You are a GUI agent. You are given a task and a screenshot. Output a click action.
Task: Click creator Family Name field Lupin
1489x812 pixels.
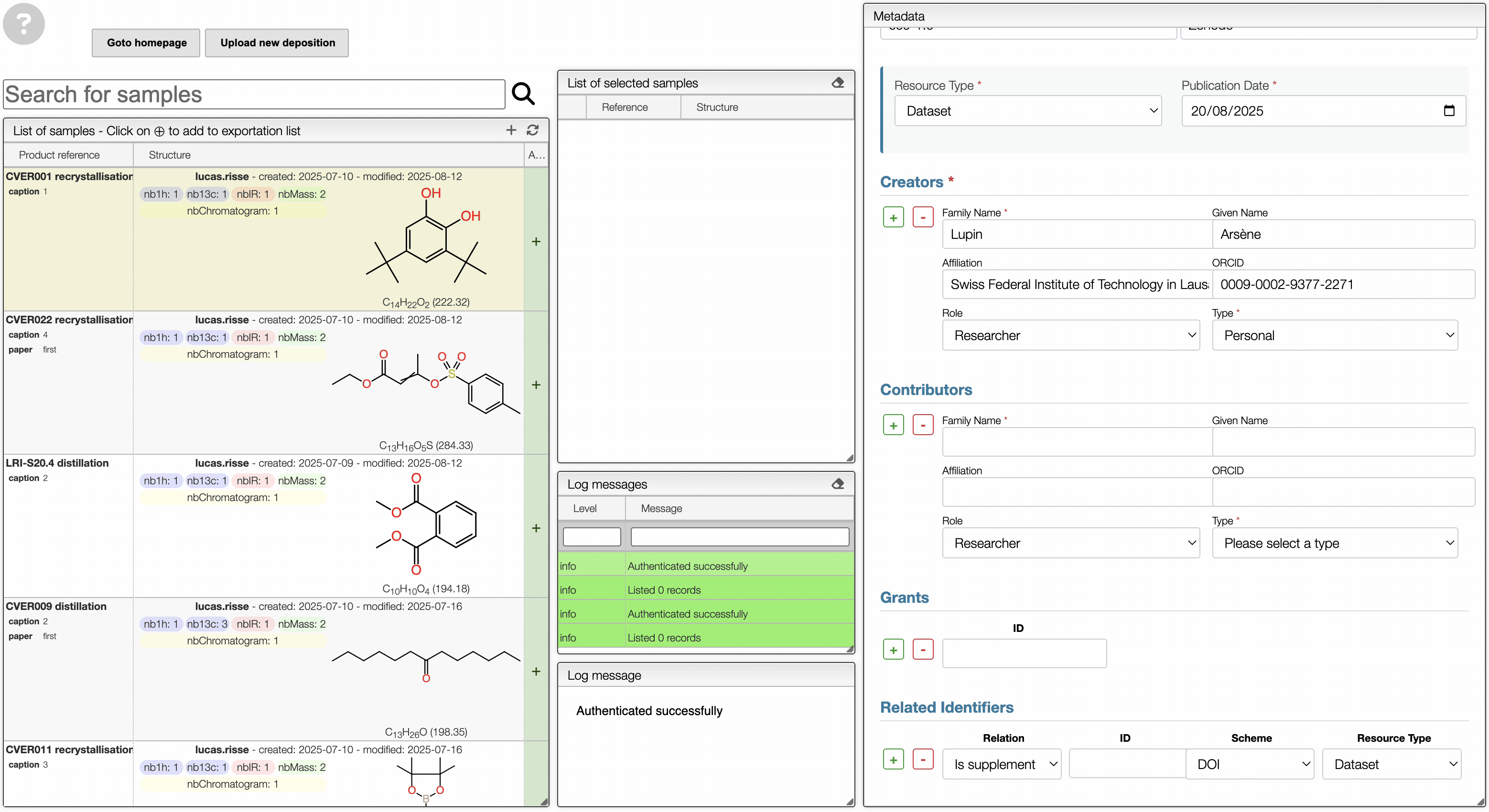point(1077,234)
